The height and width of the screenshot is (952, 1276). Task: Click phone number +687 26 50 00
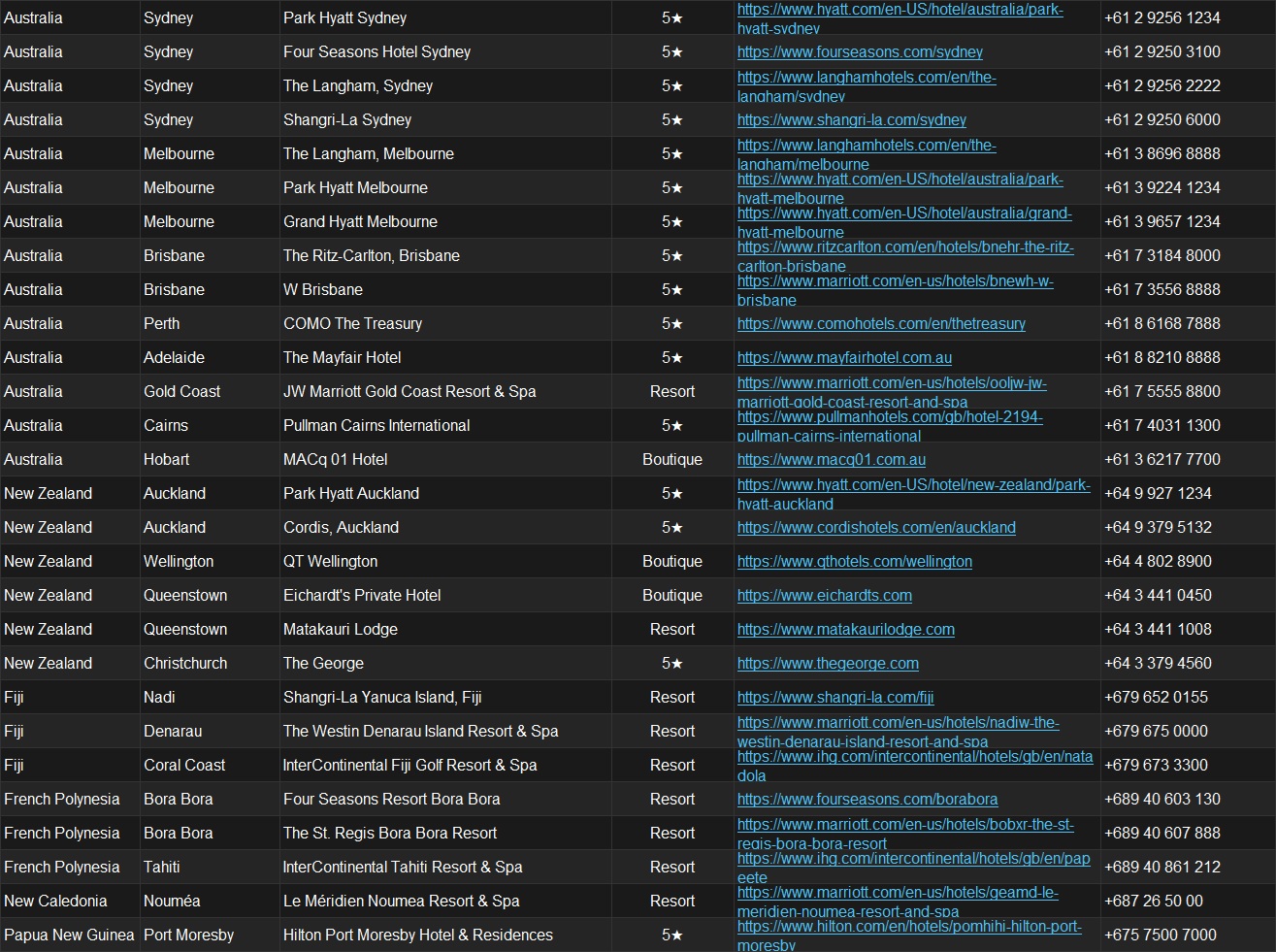1153,901
